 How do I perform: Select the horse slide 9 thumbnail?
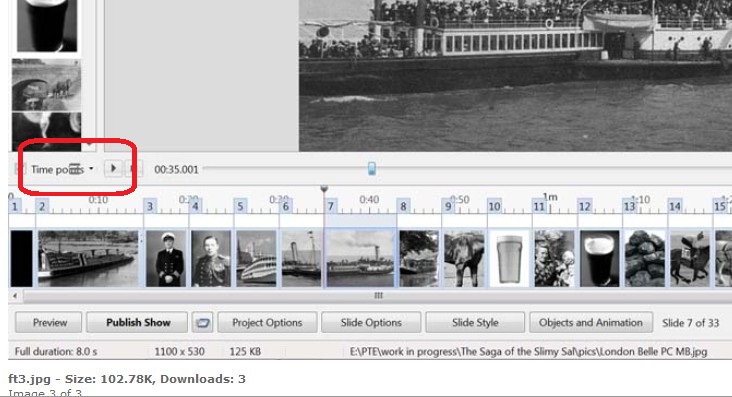click(x=464, y=258)
